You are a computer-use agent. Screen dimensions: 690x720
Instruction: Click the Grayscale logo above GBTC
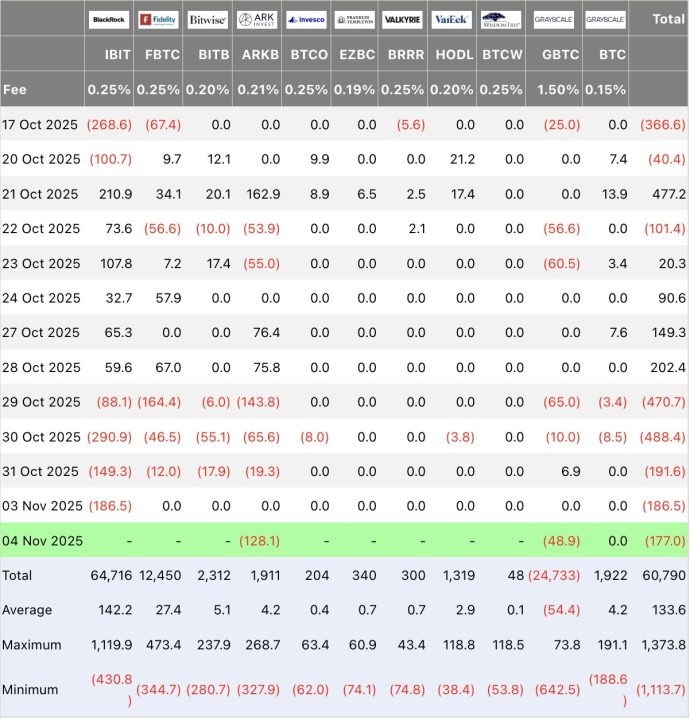pyautogui.click(x=554, y=19)
